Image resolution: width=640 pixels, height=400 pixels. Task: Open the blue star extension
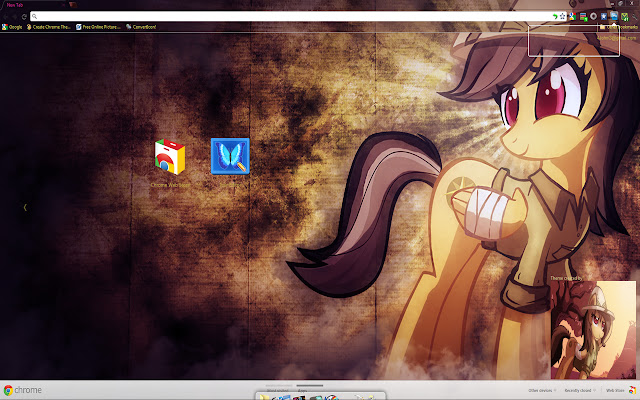pos(604,16)
